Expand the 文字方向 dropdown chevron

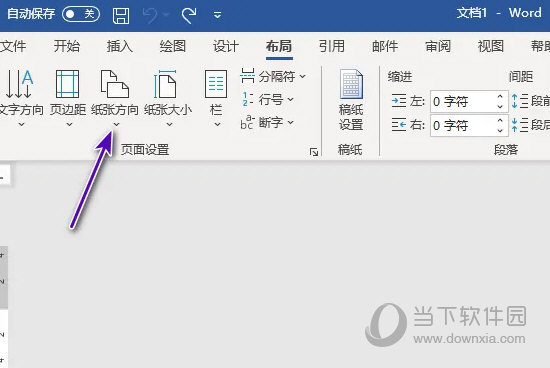pyautogui.click(x=21, y=125)
